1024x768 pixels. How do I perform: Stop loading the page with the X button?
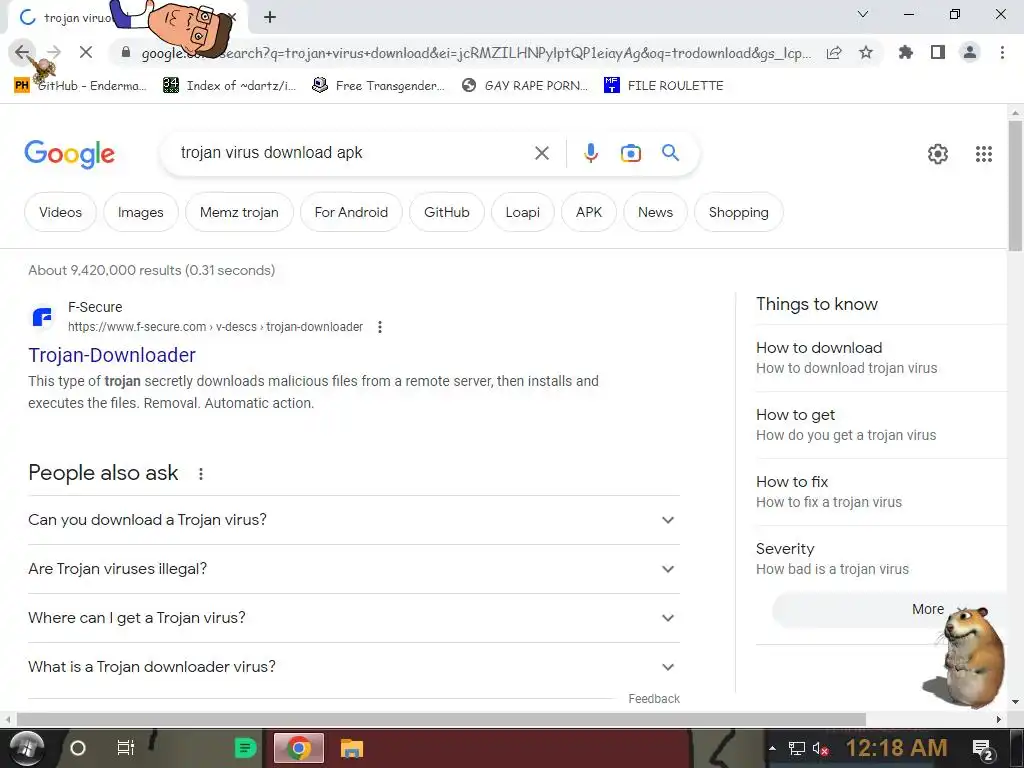pyautogui.click(x=86, y=52)
